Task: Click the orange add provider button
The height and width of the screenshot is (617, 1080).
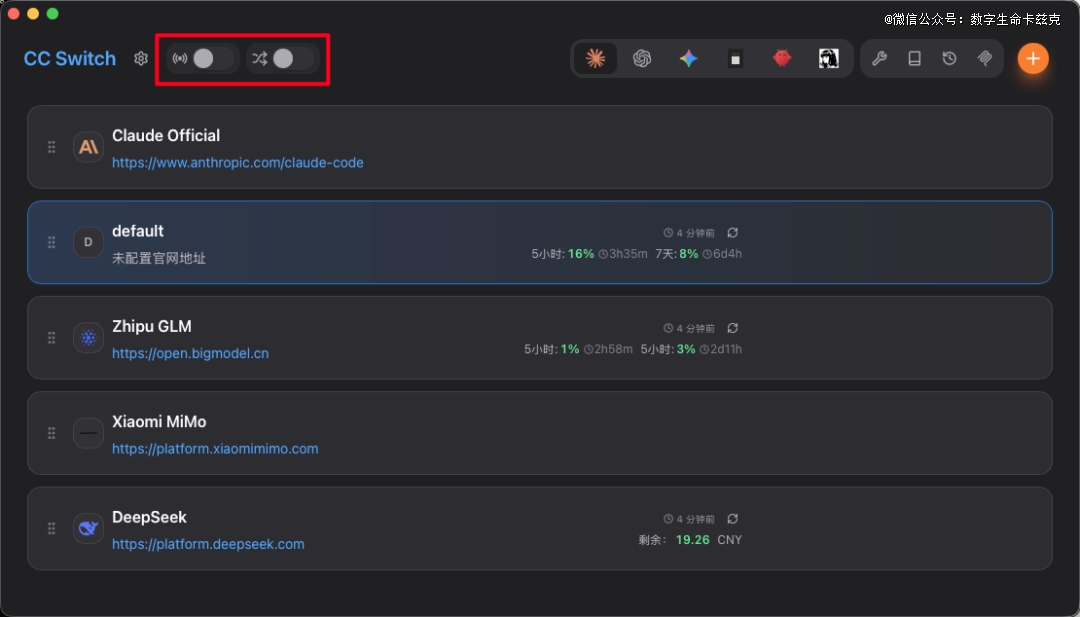Action: 1033,59
